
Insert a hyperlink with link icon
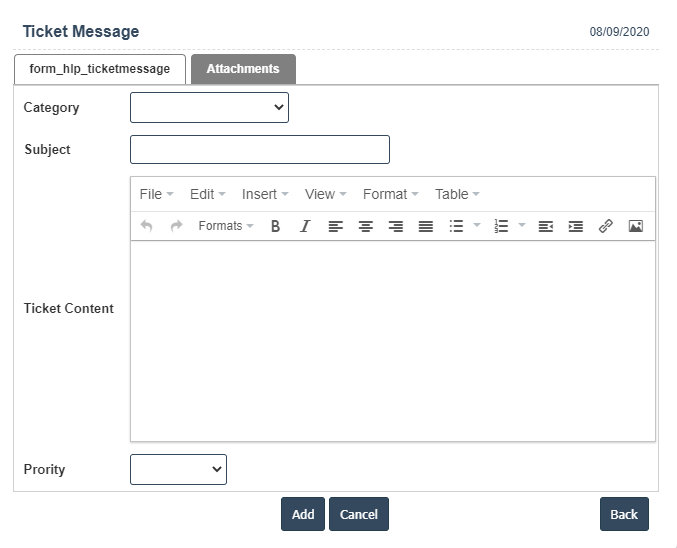tap(605, 226)
